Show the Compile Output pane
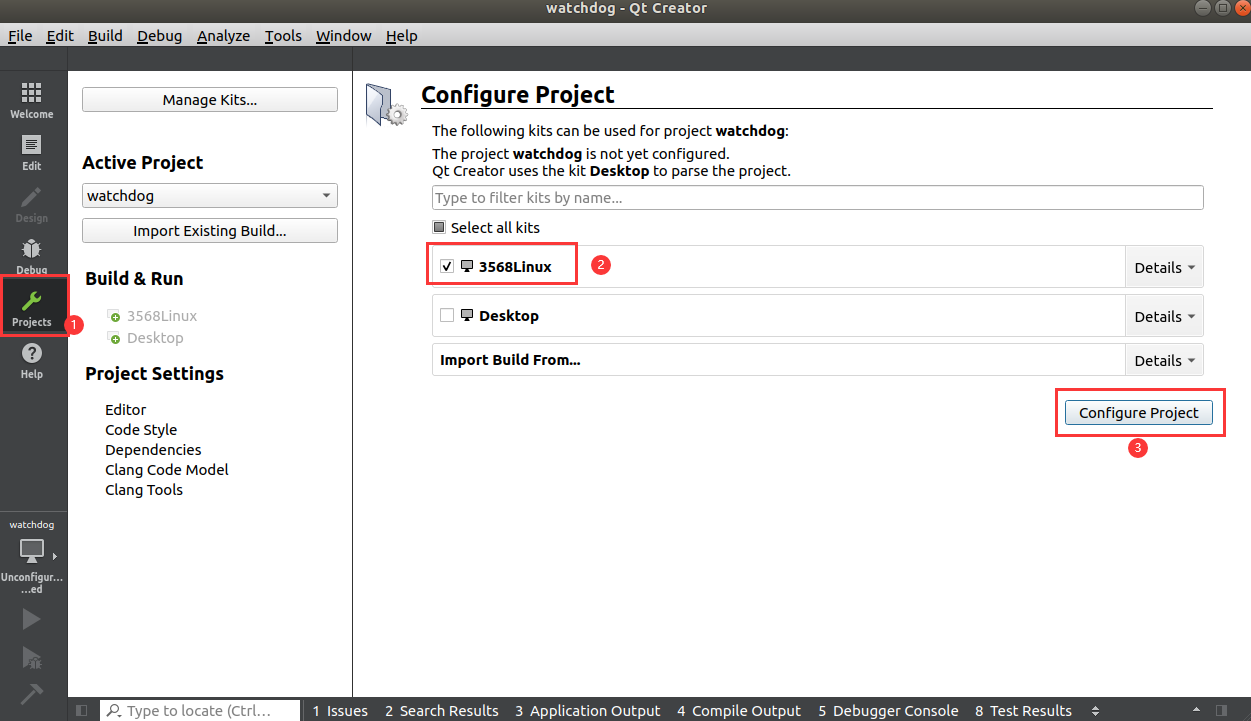Image resolution: width=1251 pixels, height=721 pixels. click(739, 711)
